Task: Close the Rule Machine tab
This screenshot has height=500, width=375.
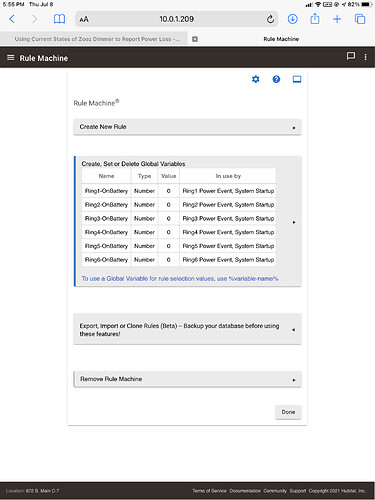Action: coord(195,39)
